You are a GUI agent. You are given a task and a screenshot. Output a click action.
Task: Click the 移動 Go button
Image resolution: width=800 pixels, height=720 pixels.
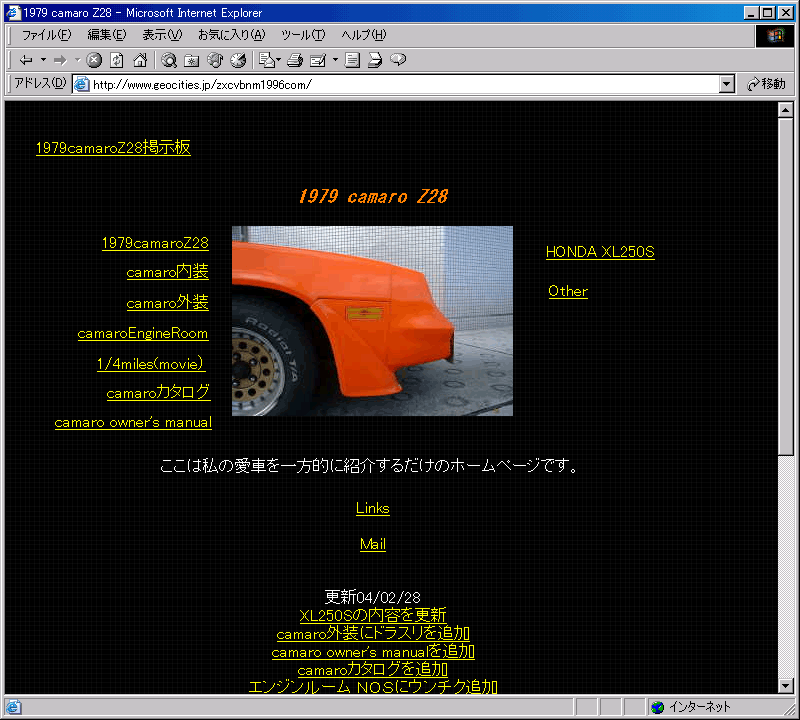766,84
